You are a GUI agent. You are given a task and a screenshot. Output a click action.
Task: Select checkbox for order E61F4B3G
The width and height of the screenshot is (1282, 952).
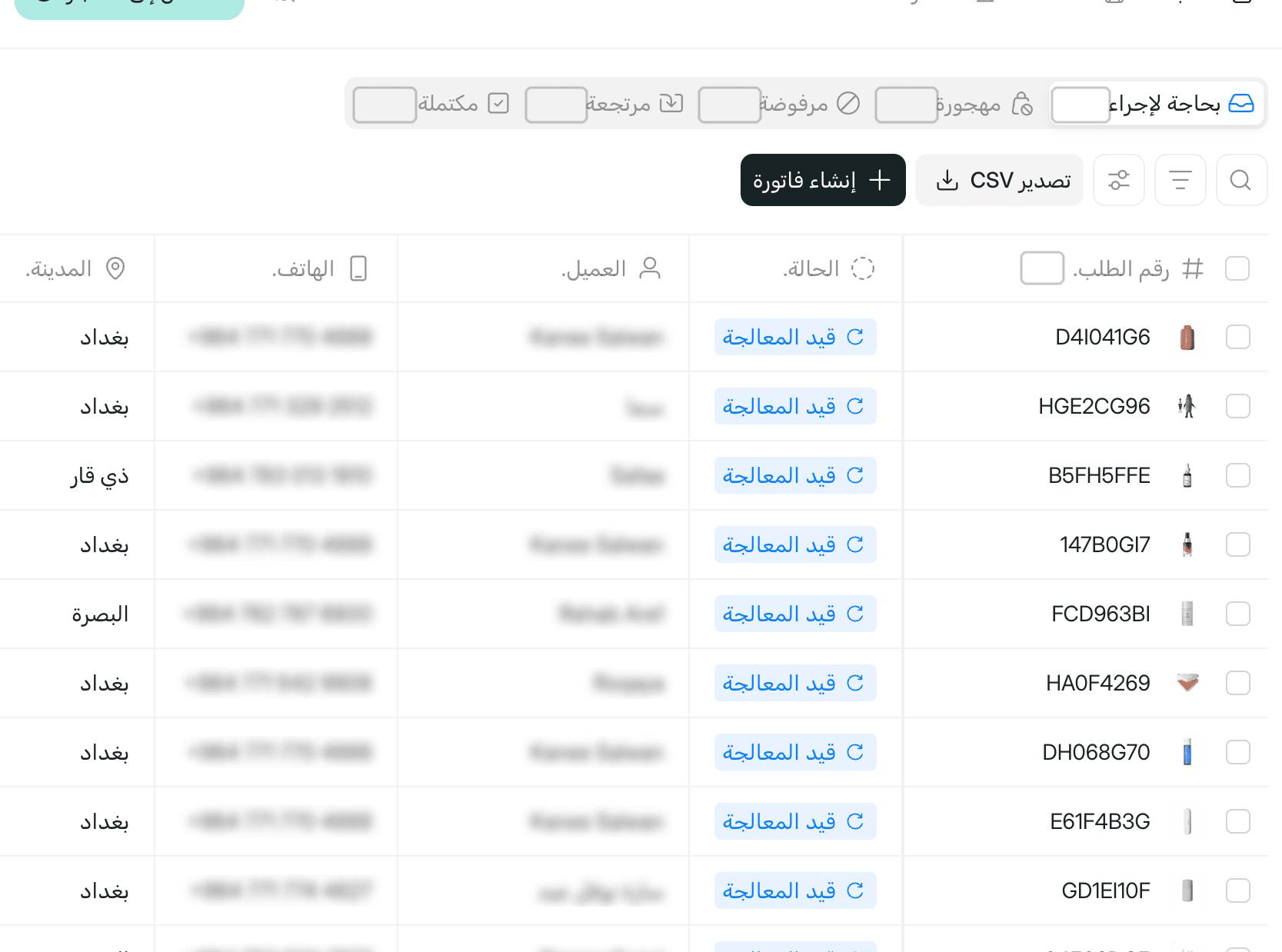(x=1237, y=821)
